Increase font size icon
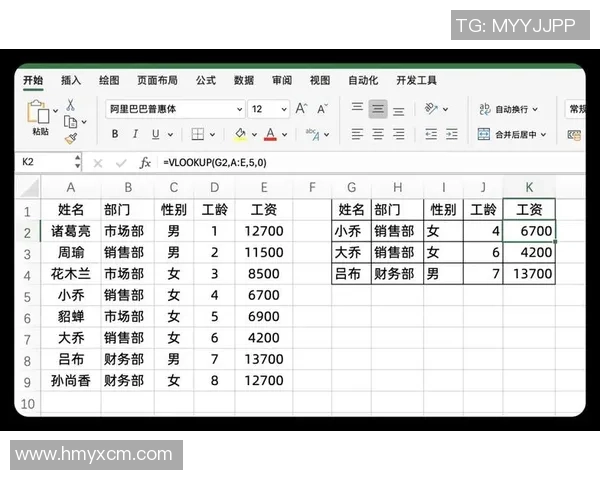Screen dimensions: 600x480 [x=302, y=109]
